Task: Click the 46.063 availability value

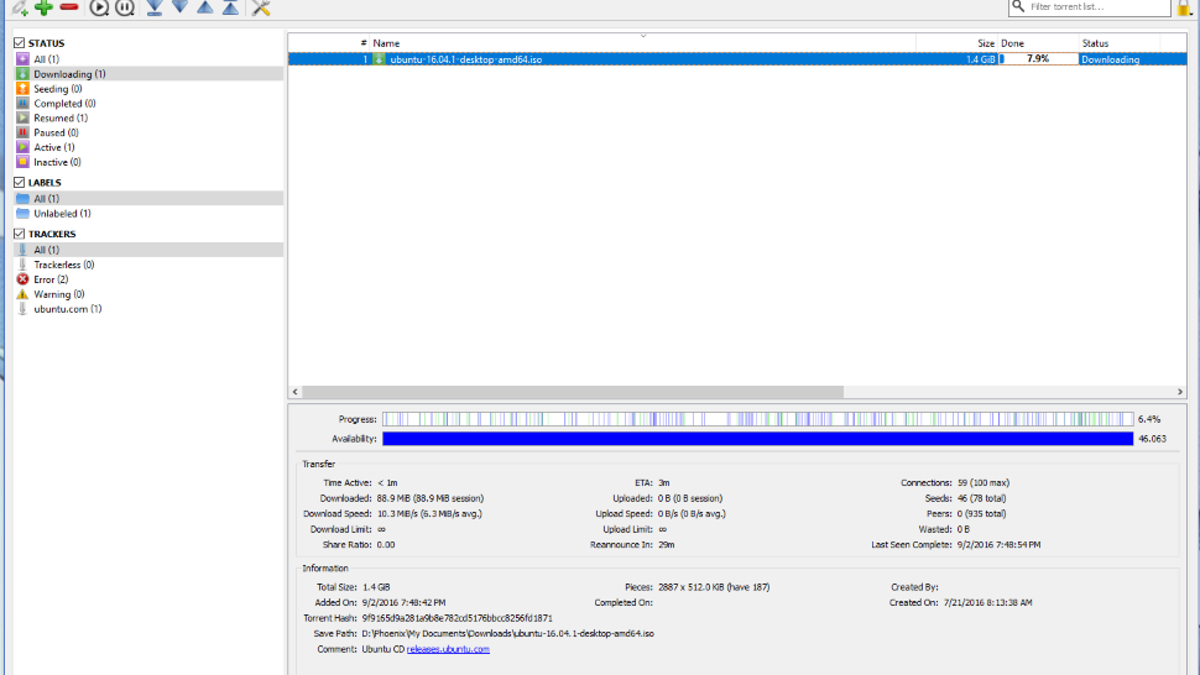Action: [x=1152, y=439]
